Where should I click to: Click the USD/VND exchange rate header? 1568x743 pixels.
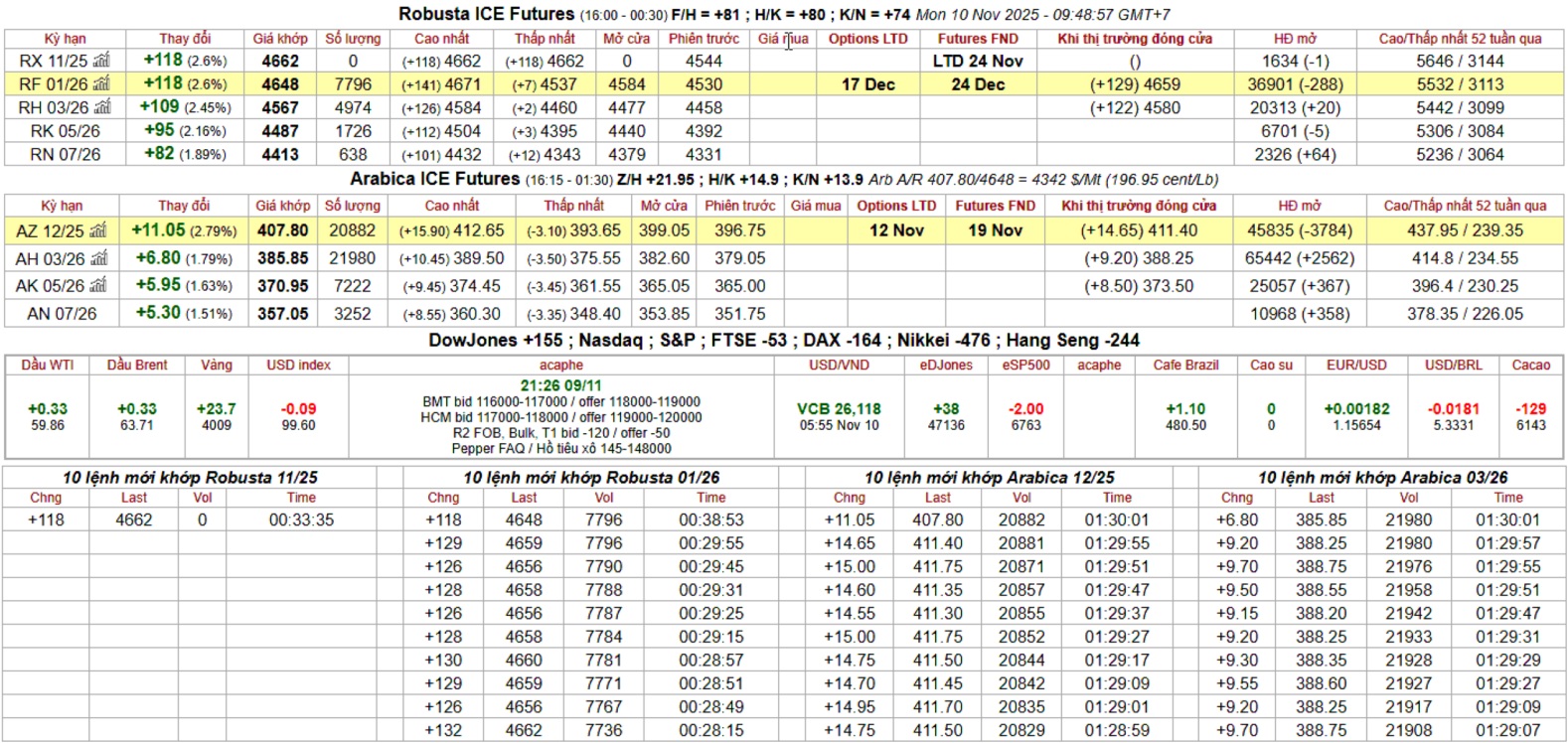pos(839,365)
